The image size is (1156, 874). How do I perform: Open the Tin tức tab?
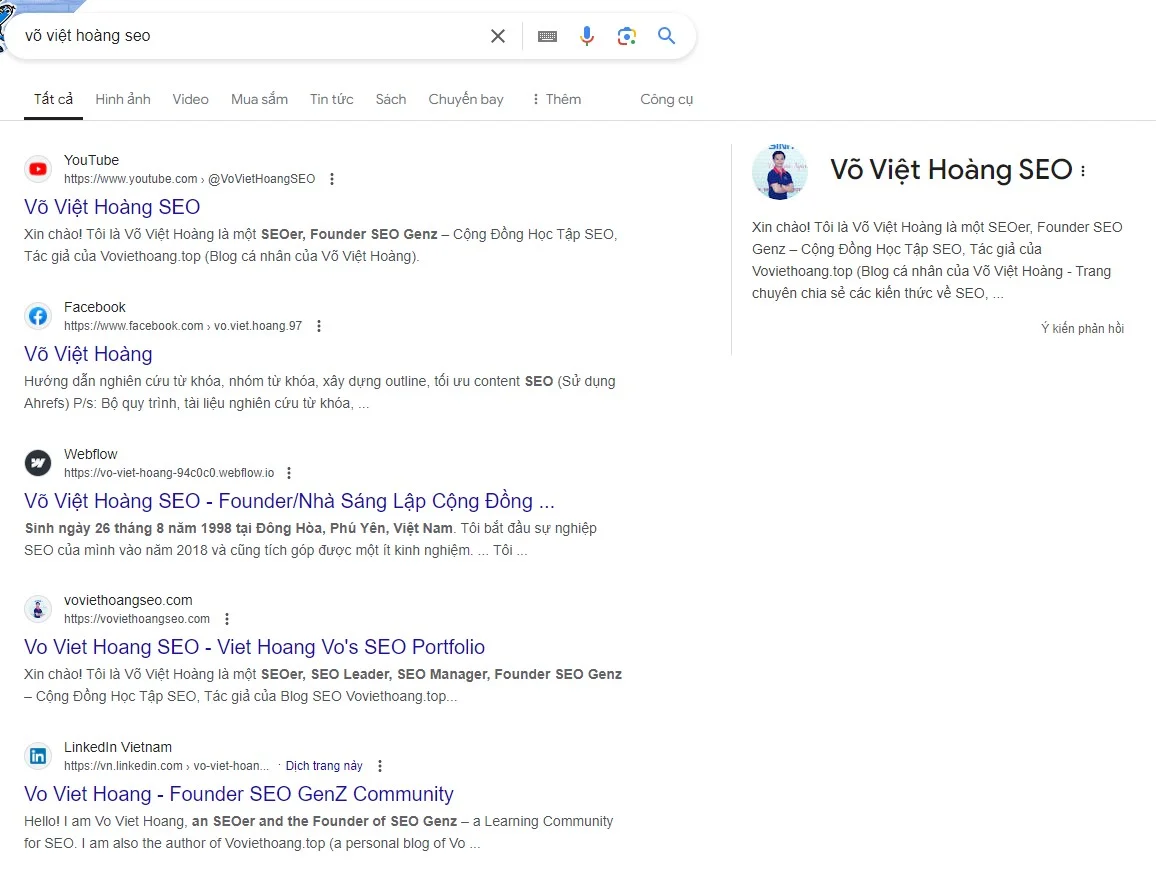(331, 99)
